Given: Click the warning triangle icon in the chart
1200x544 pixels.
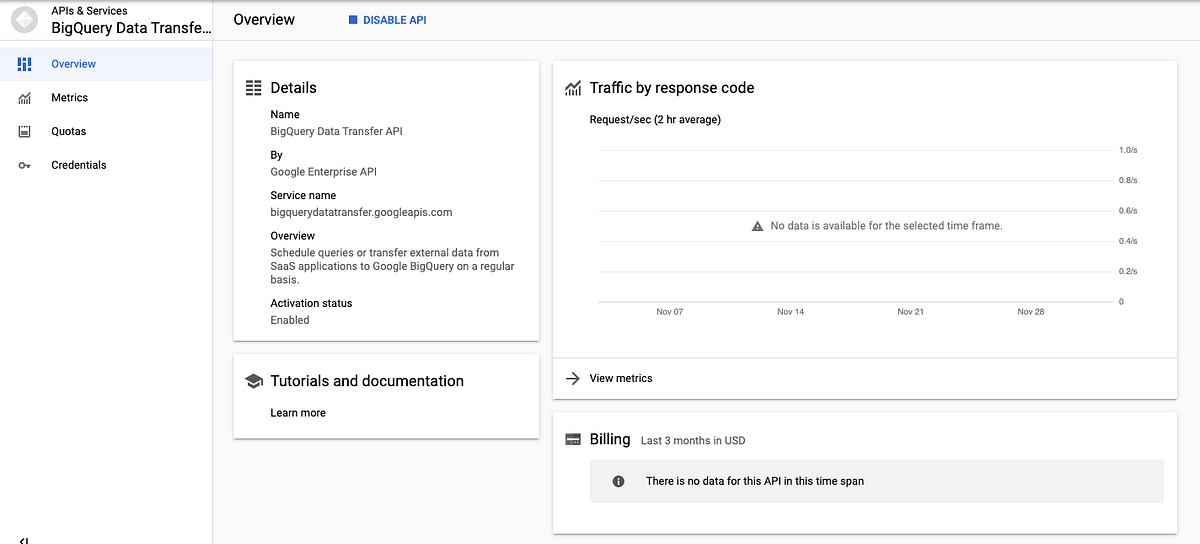Looking at the screenshot, I should click(758, 226).
